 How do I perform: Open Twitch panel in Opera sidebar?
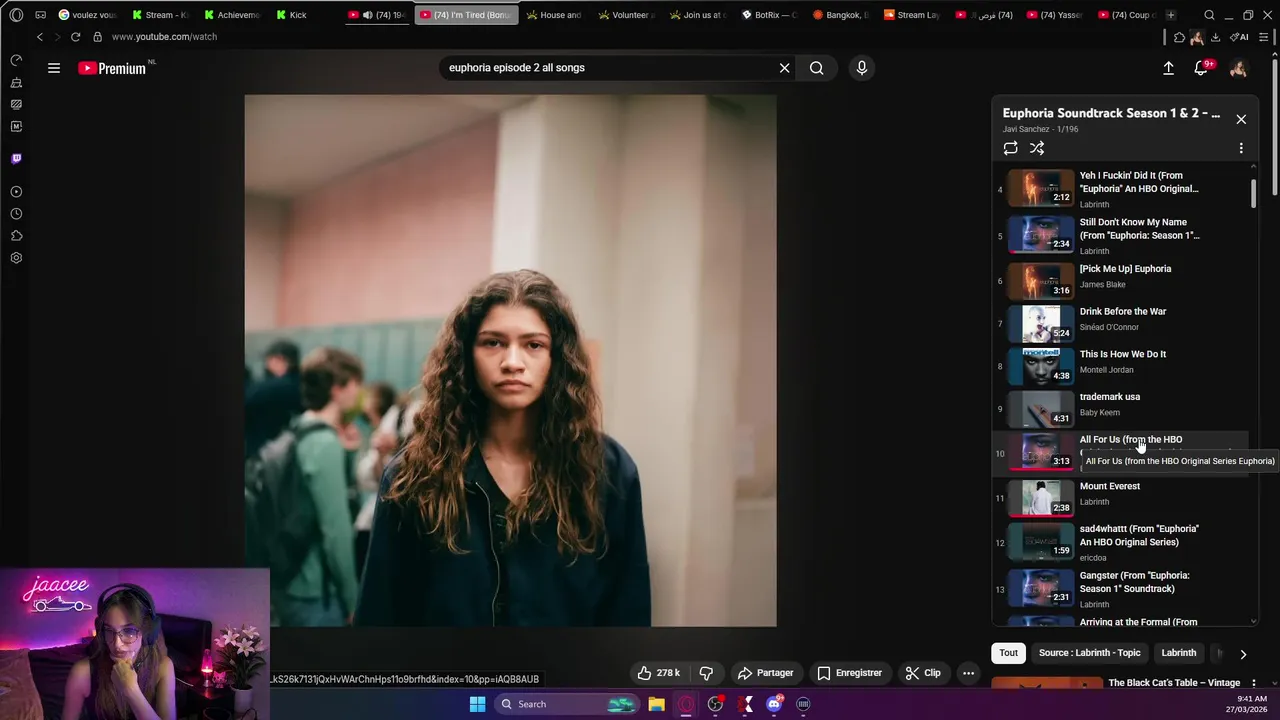point(16,158)
